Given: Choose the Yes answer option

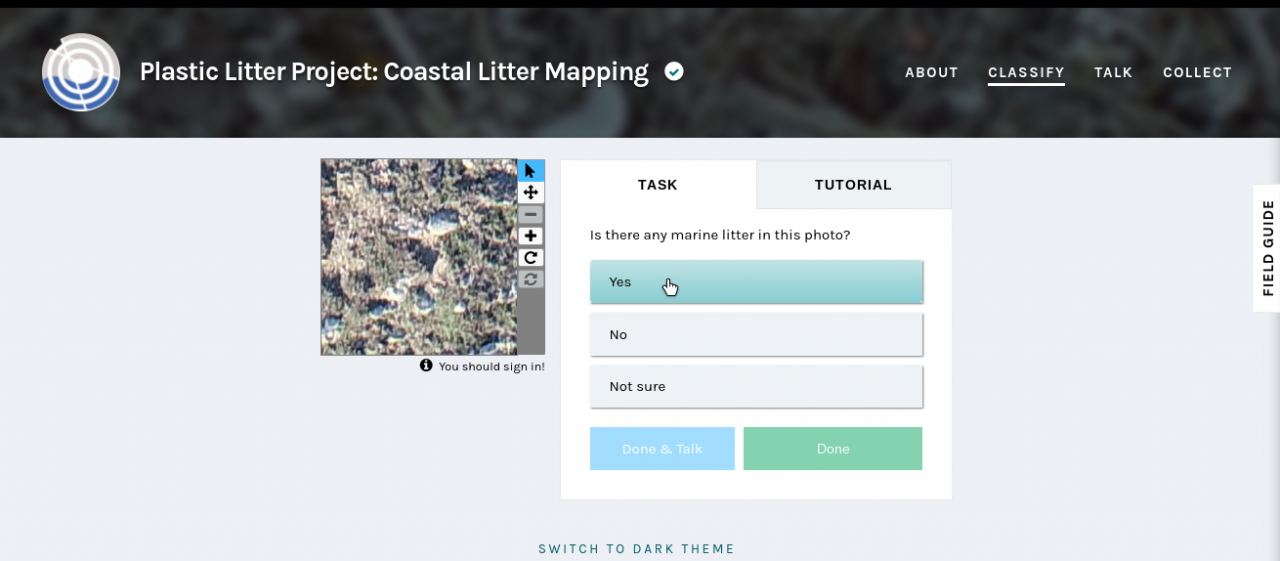Looking at the screenshot, I should click(756, 282).
